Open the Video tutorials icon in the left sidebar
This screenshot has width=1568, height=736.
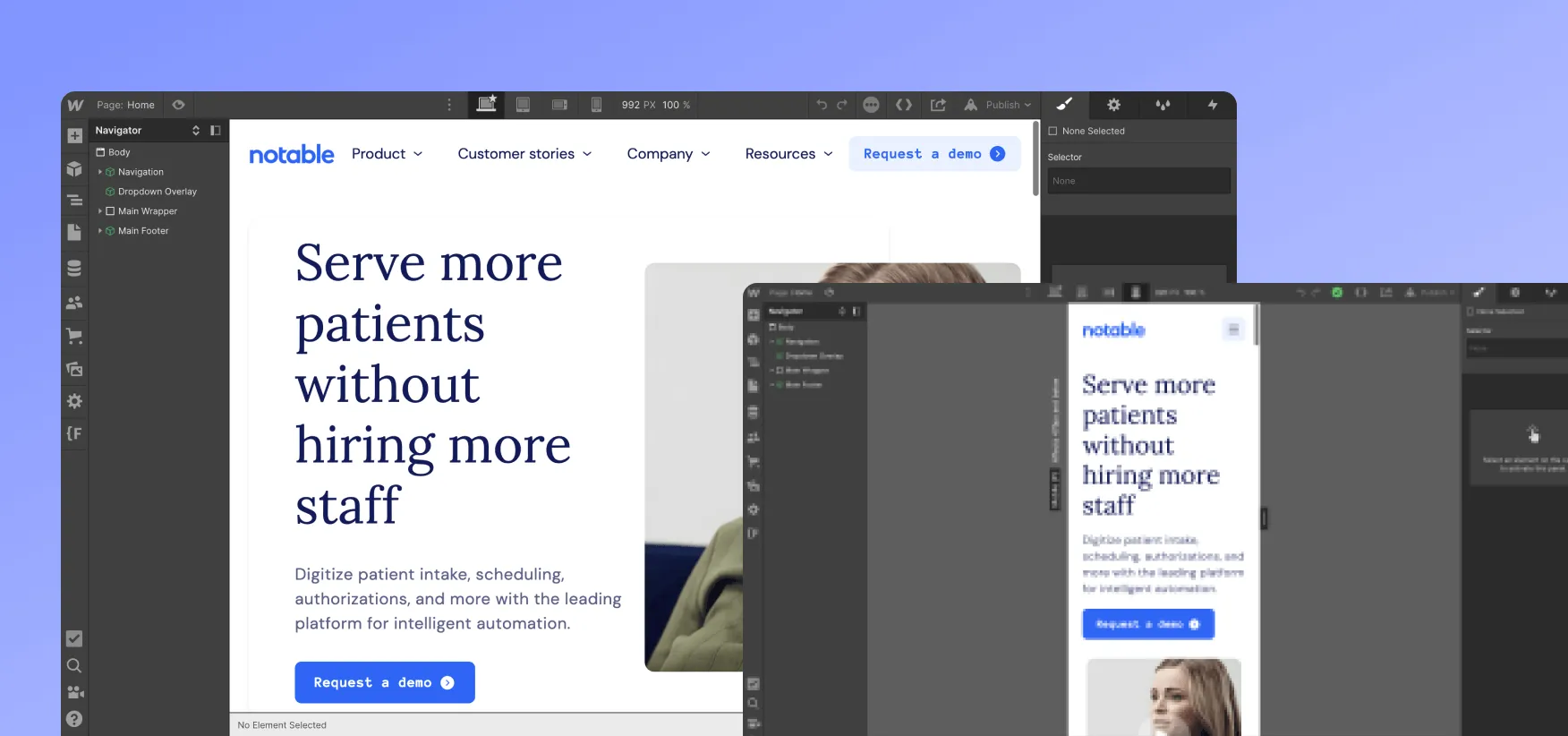click(74, 692)
